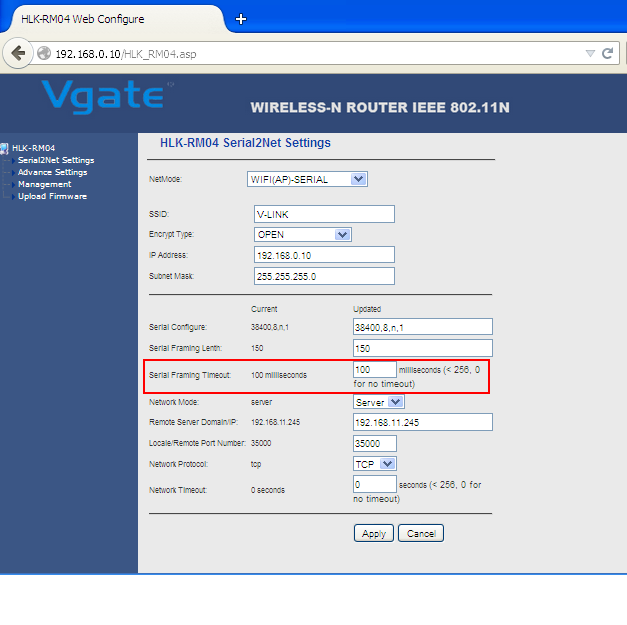Open Management in sidebar
This screenshot has width=627, height=625.
(44, 184)
